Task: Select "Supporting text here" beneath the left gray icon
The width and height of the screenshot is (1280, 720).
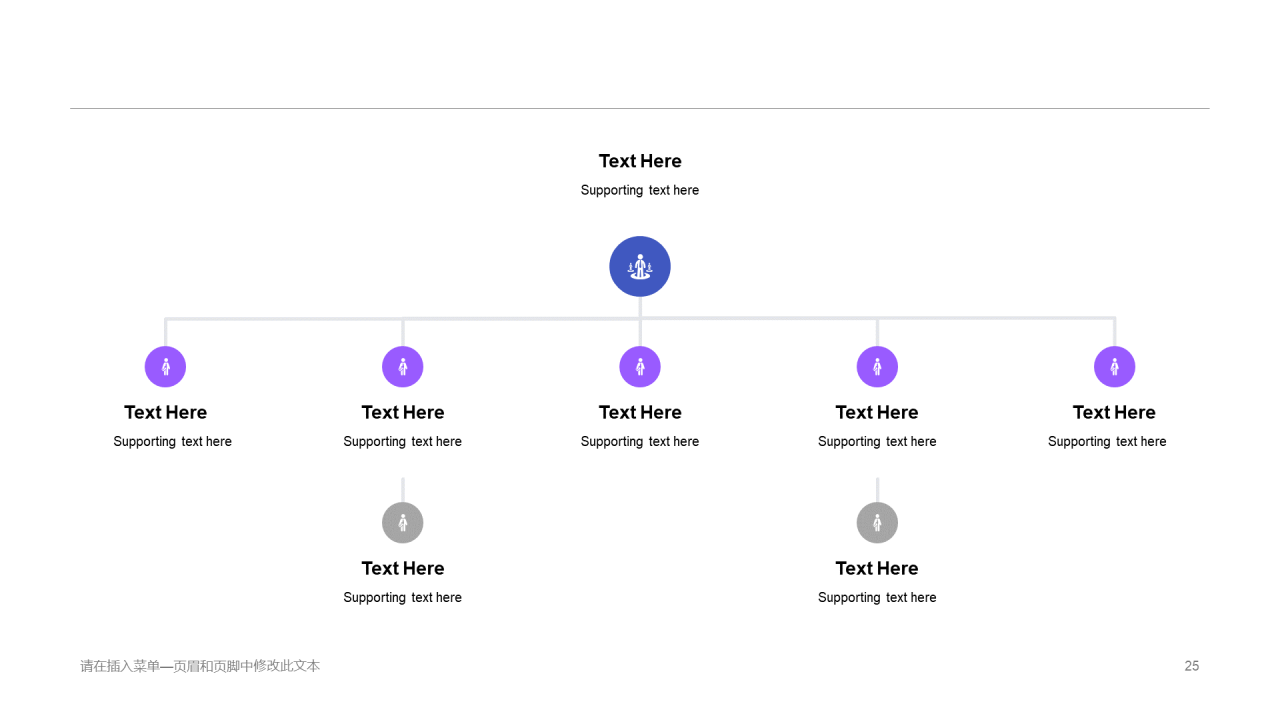Action: [x=403, y=597]
